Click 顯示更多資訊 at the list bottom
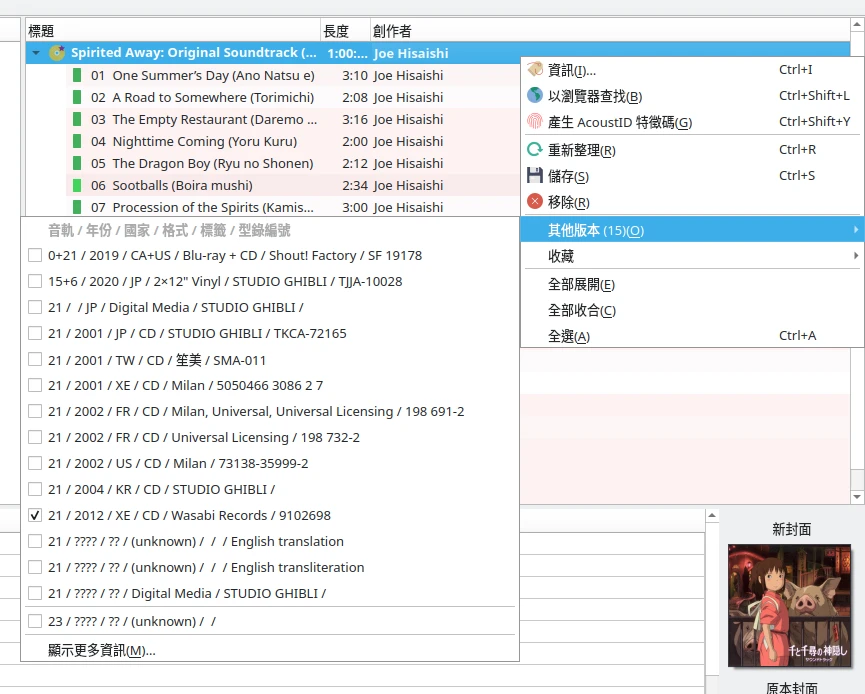This screenshot has height=694, width=865. [x=101, y=650]
